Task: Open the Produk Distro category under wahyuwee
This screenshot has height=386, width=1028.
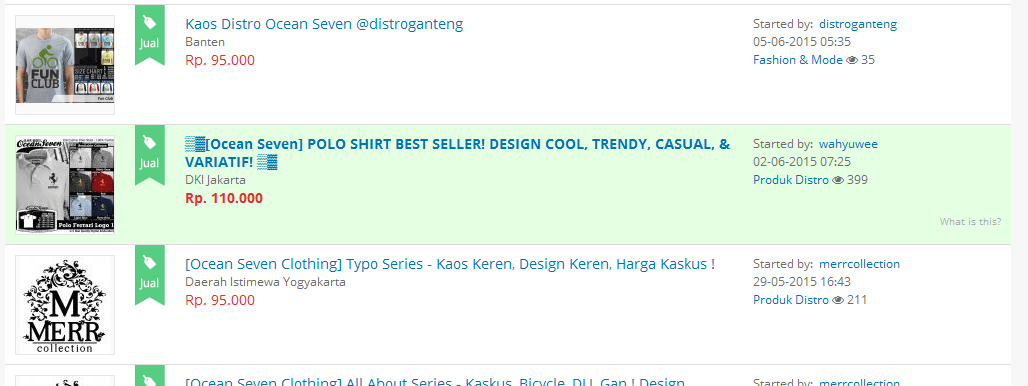Action: point(791,180)
